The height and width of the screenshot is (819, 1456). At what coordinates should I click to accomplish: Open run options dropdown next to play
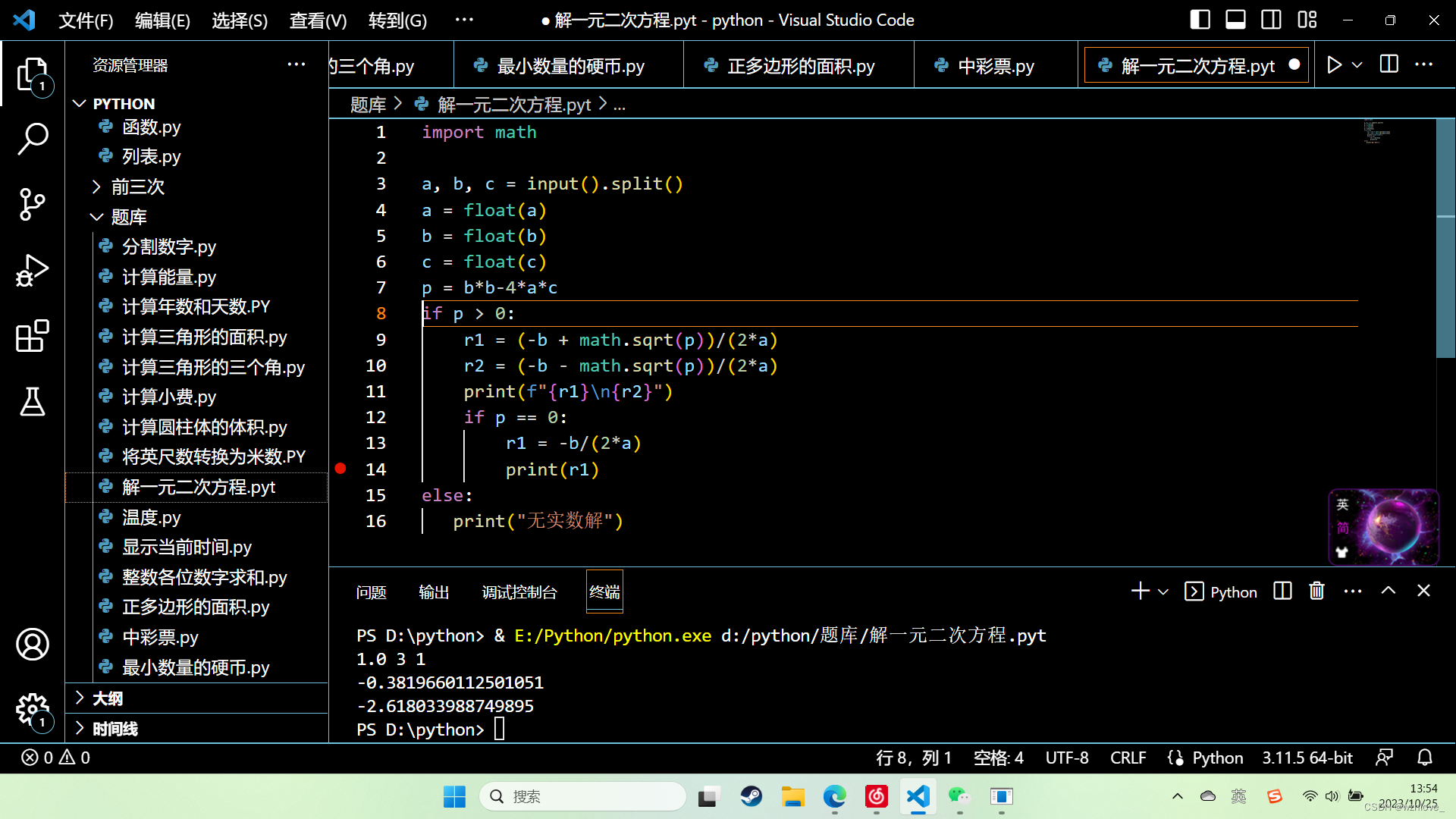point(1357,65)
